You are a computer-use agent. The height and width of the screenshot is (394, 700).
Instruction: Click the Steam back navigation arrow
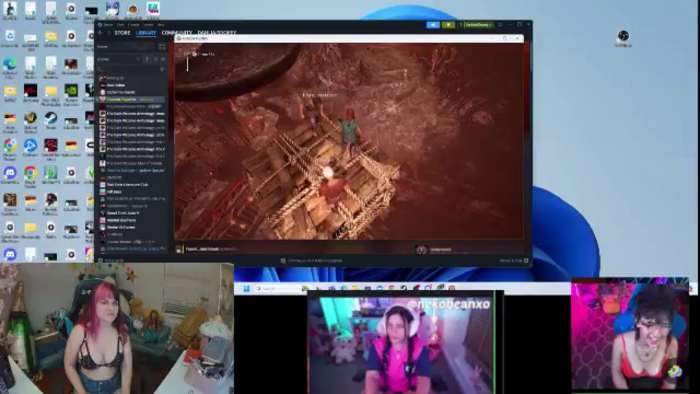pos(100,33)
